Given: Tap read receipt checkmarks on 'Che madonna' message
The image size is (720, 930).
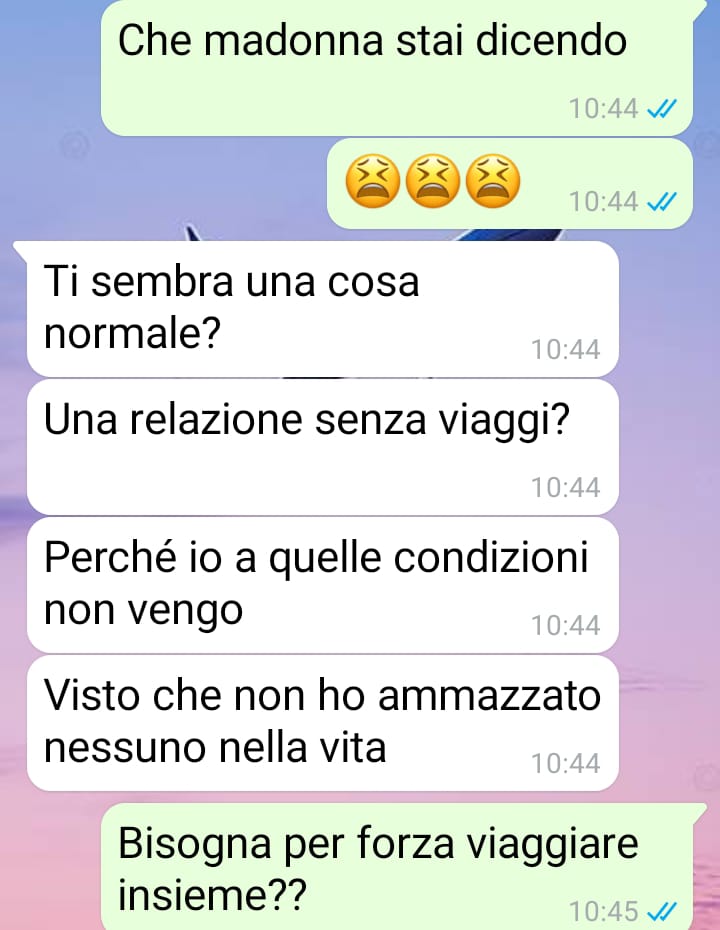Looking at the screenshot, I should 661,109.
